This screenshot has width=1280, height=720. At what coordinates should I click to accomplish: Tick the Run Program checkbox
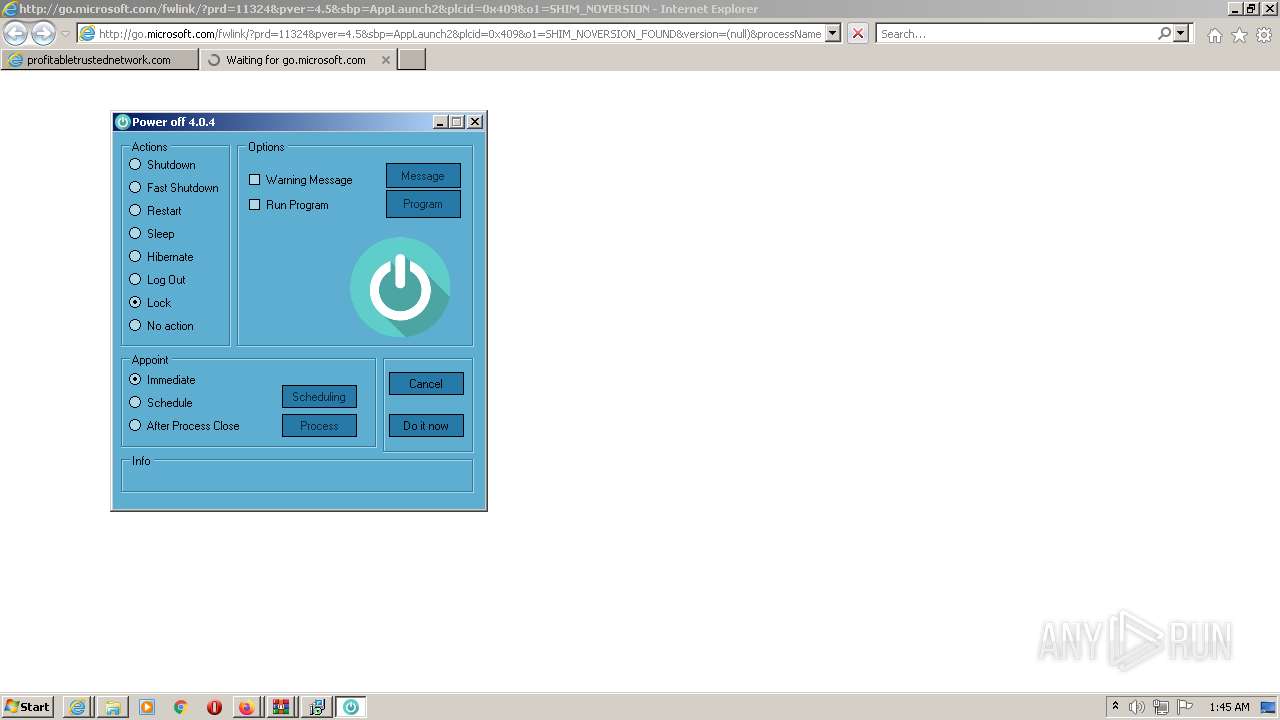point(288,205)
